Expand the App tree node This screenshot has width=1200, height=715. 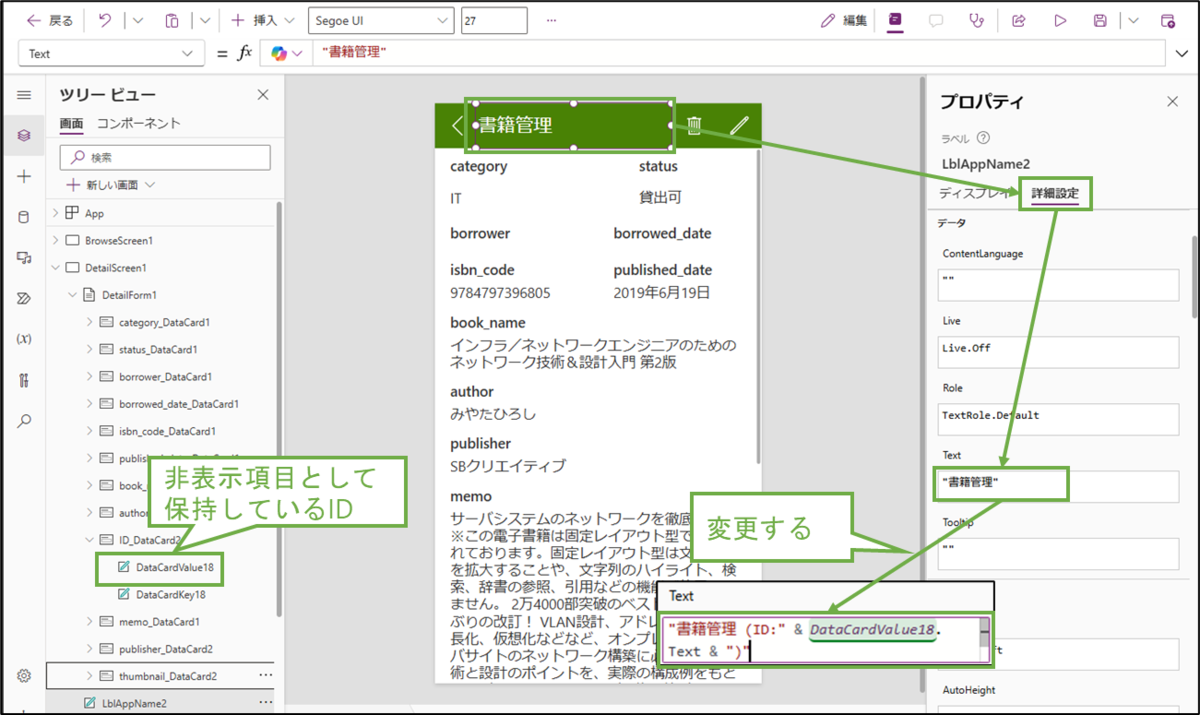tap(55, 213)
